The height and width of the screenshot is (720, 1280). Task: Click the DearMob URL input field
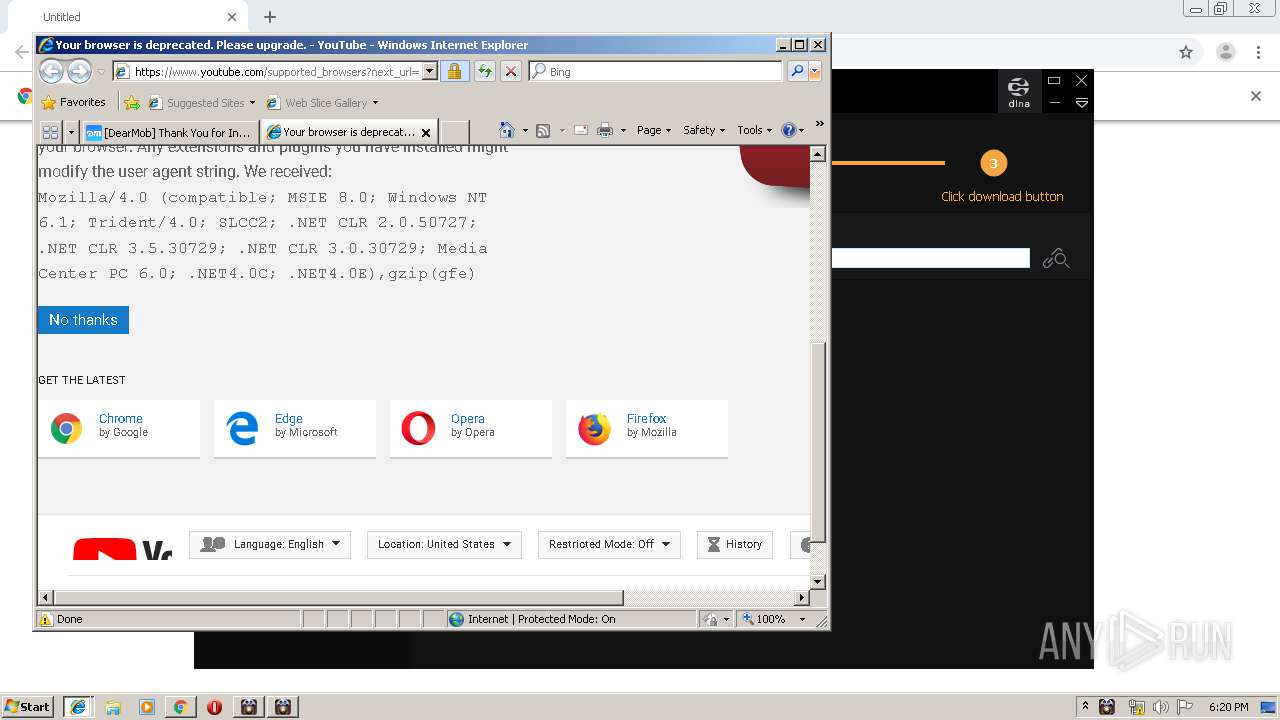click(x=930, y=259)
